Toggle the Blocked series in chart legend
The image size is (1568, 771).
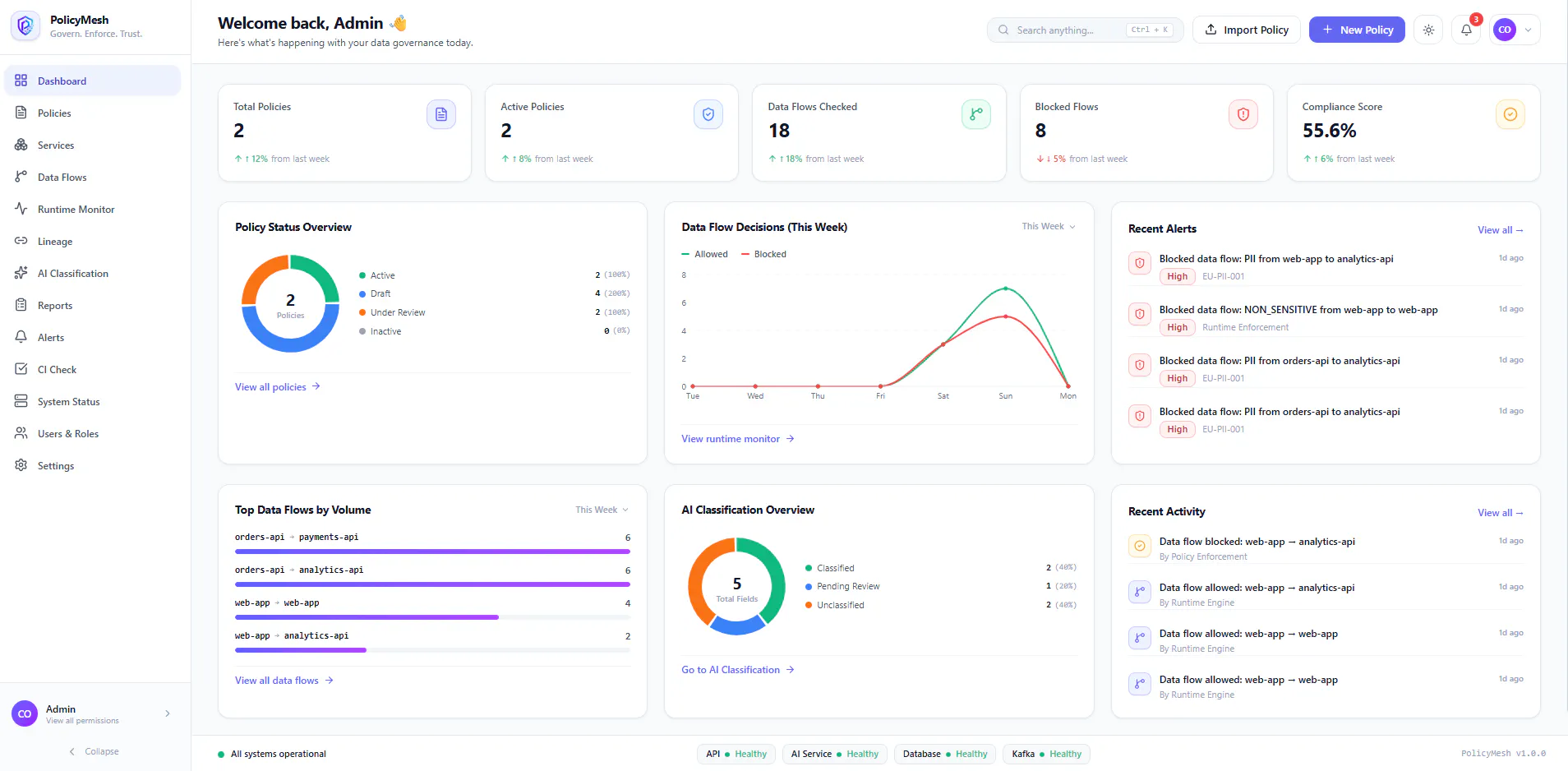[764, 254]
